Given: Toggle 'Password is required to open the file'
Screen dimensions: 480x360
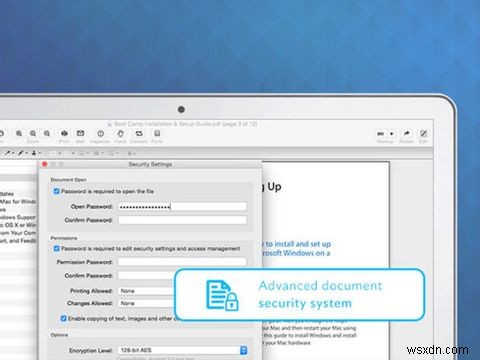Looking at the screenshot, I should (x=56, y=191).
